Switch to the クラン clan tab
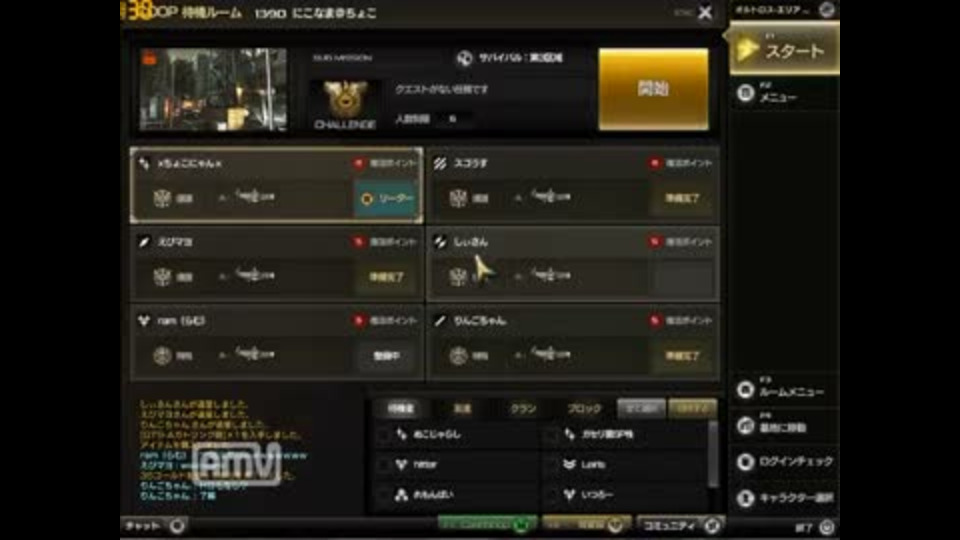 (523, 408)
